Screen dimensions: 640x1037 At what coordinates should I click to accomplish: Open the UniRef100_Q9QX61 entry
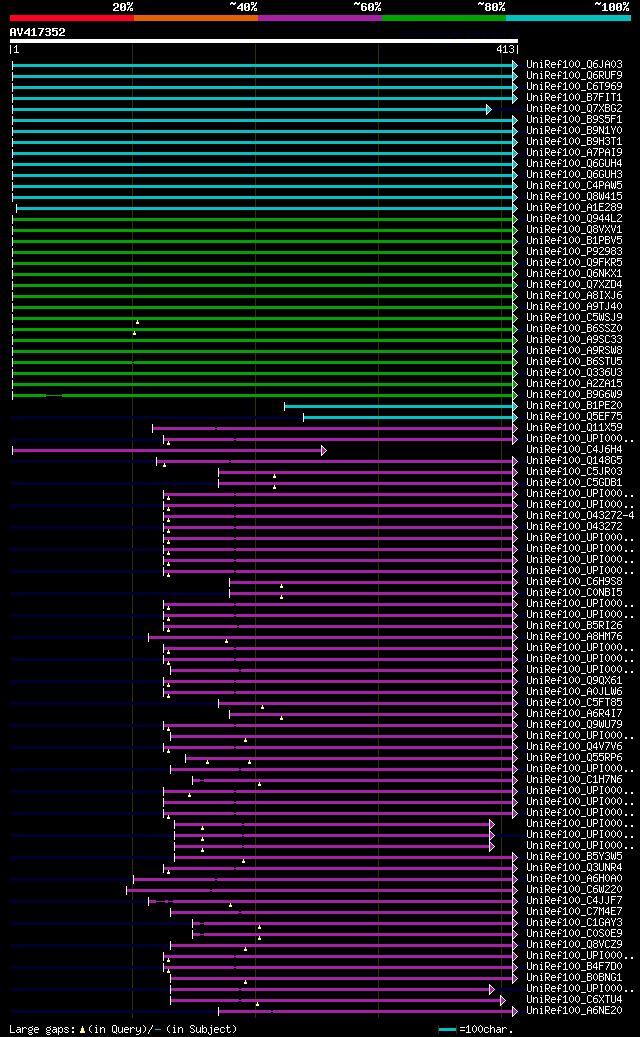[574, 681]
